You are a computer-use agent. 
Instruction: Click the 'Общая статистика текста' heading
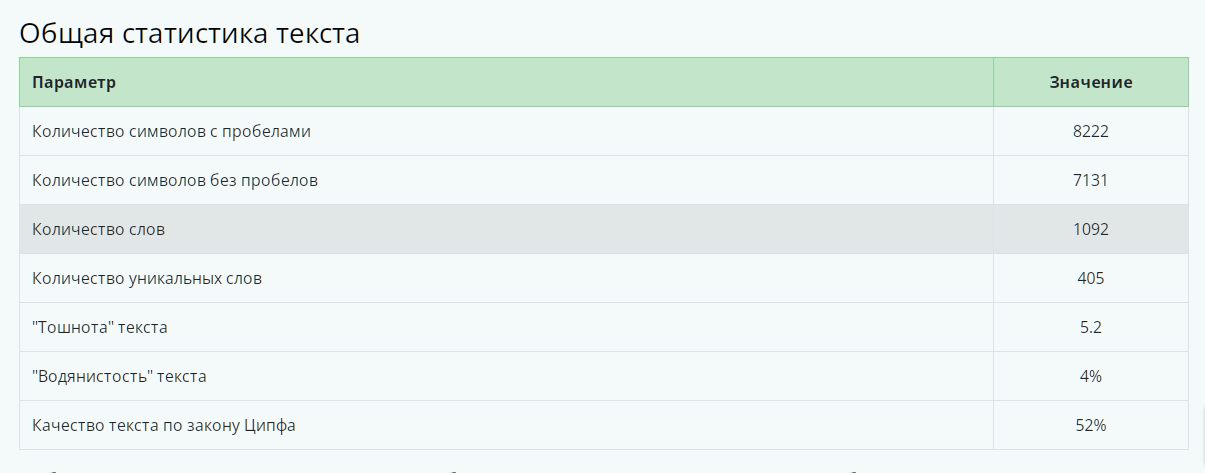[189, 33]
